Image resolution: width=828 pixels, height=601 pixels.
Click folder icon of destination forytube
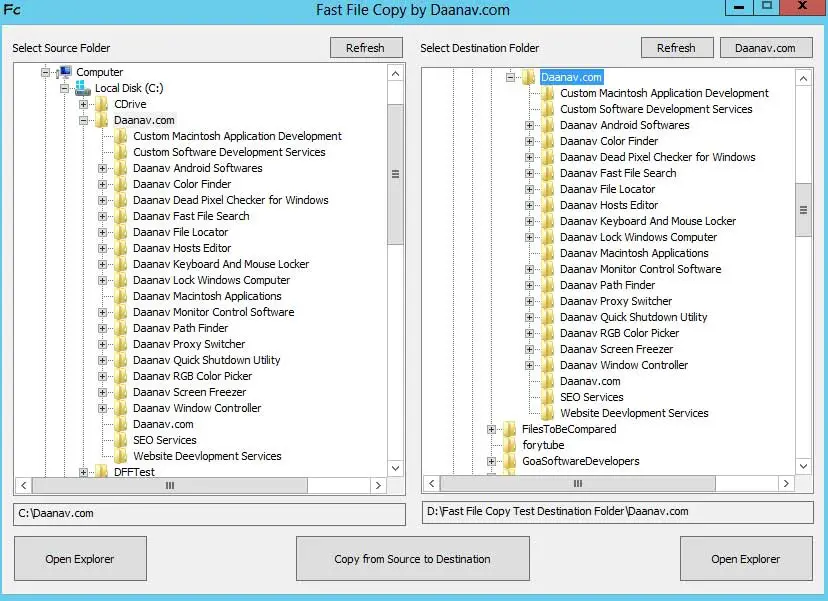(510, 445)
